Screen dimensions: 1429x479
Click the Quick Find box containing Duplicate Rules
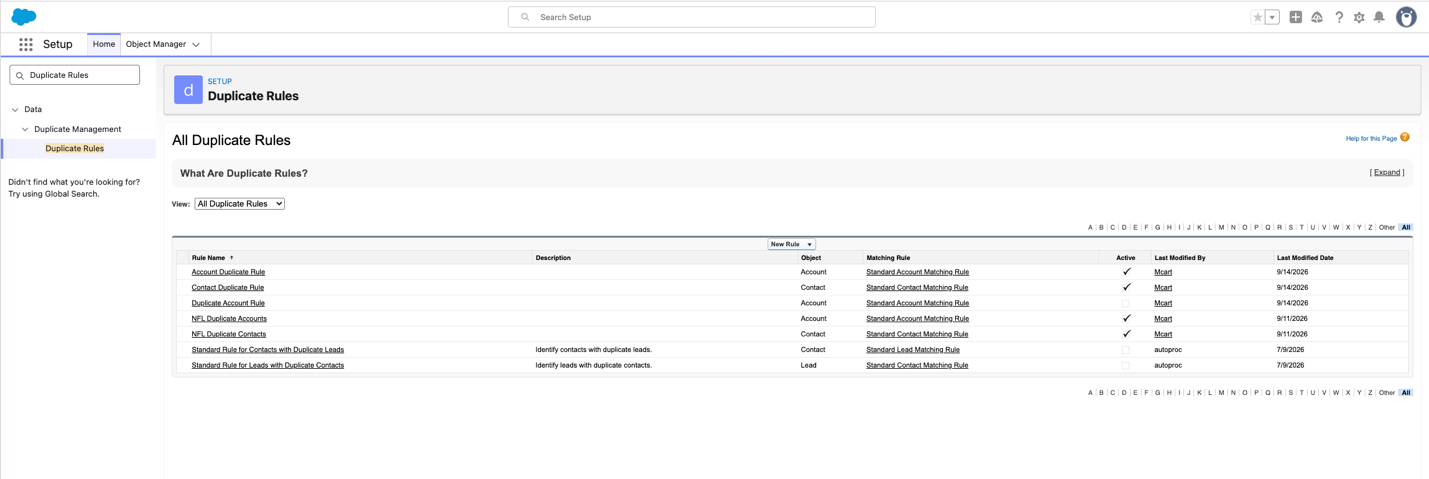coord(75,75)
